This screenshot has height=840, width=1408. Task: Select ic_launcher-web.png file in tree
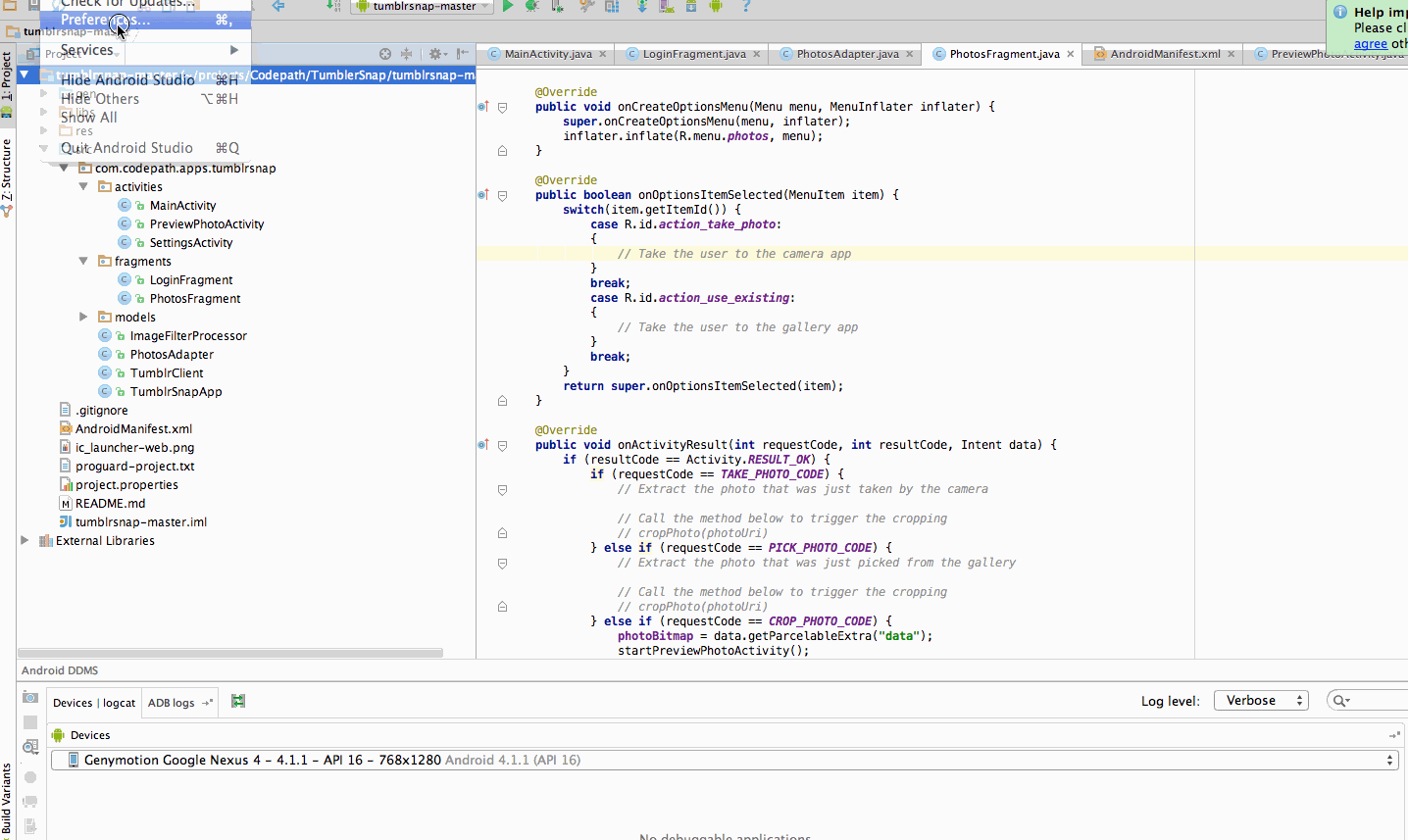134,447
